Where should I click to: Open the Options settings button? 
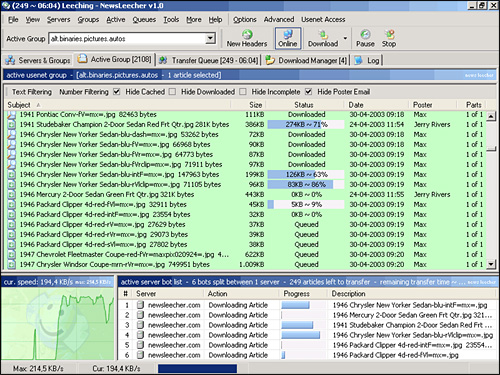[245, 20]
